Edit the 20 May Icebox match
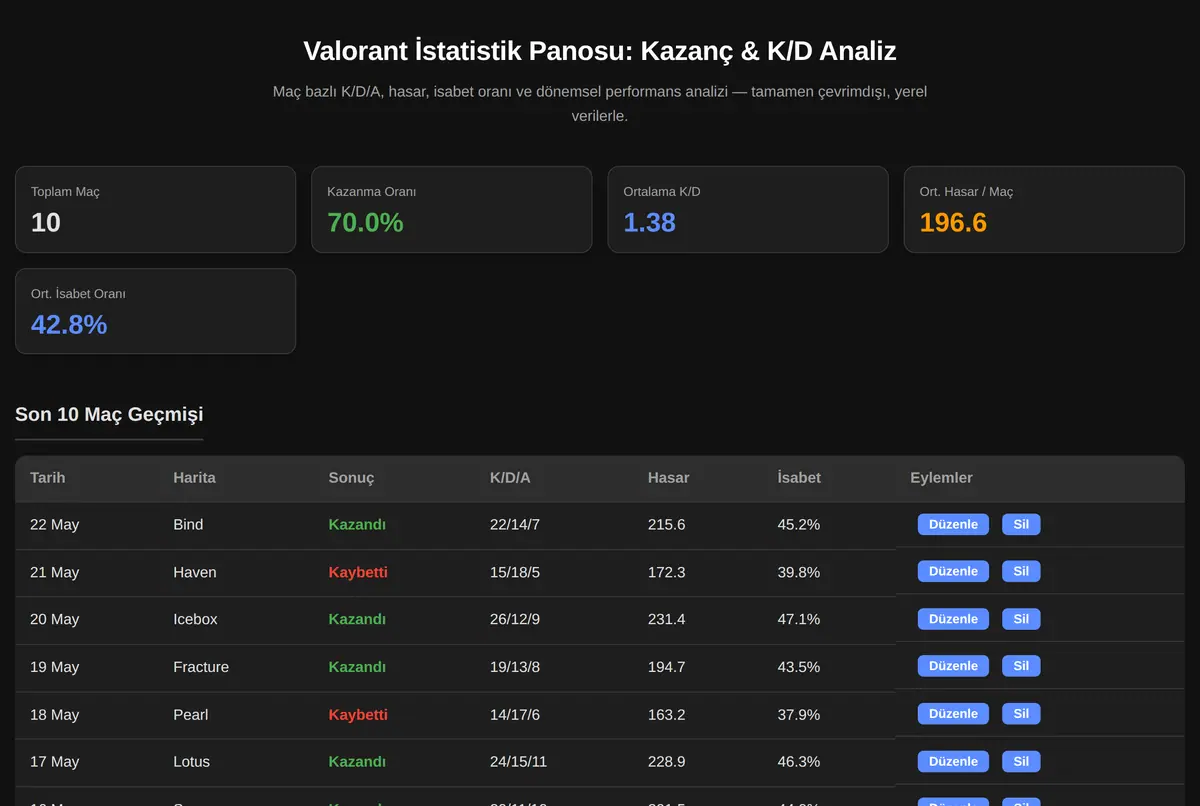The image size is (1200, 806). coord(953,619)
